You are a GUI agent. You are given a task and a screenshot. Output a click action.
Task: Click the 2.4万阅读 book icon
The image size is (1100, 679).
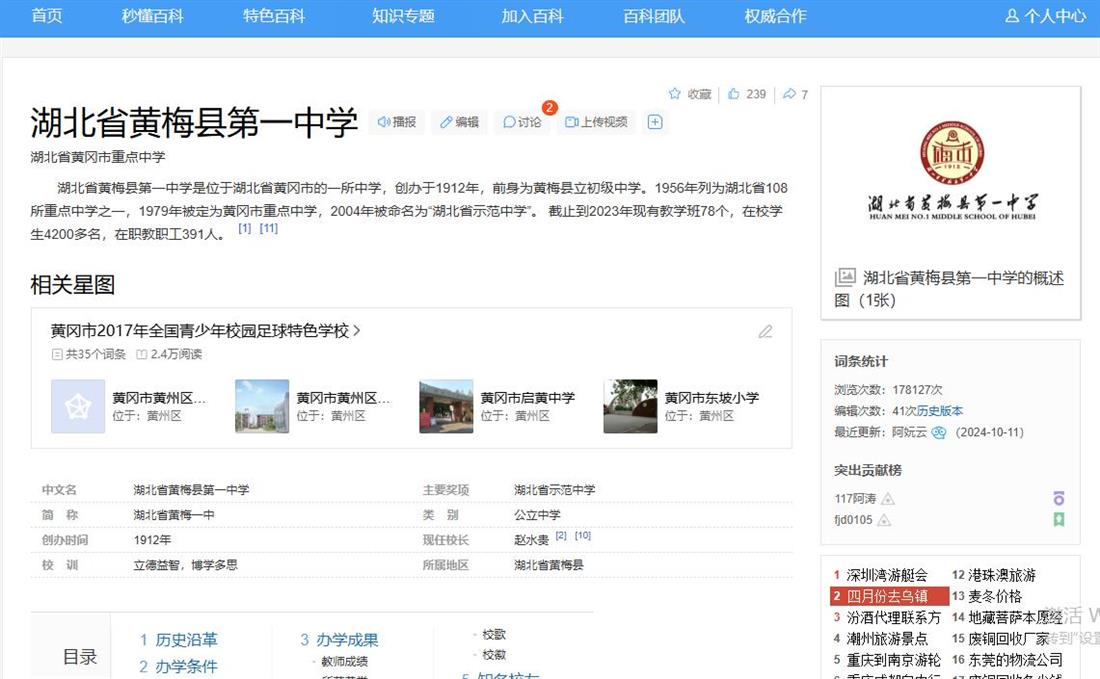click(x=142, y=354)
